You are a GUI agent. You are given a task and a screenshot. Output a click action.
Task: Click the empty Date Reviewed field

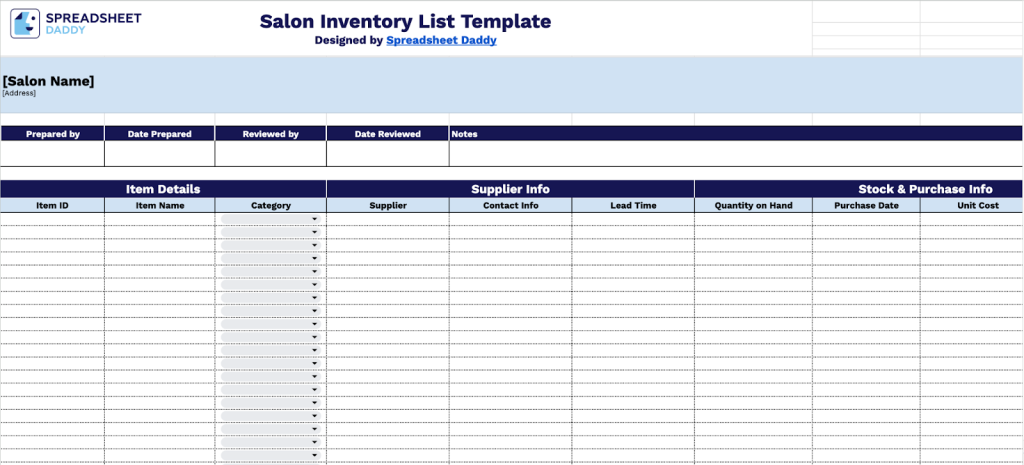[387, 153]
